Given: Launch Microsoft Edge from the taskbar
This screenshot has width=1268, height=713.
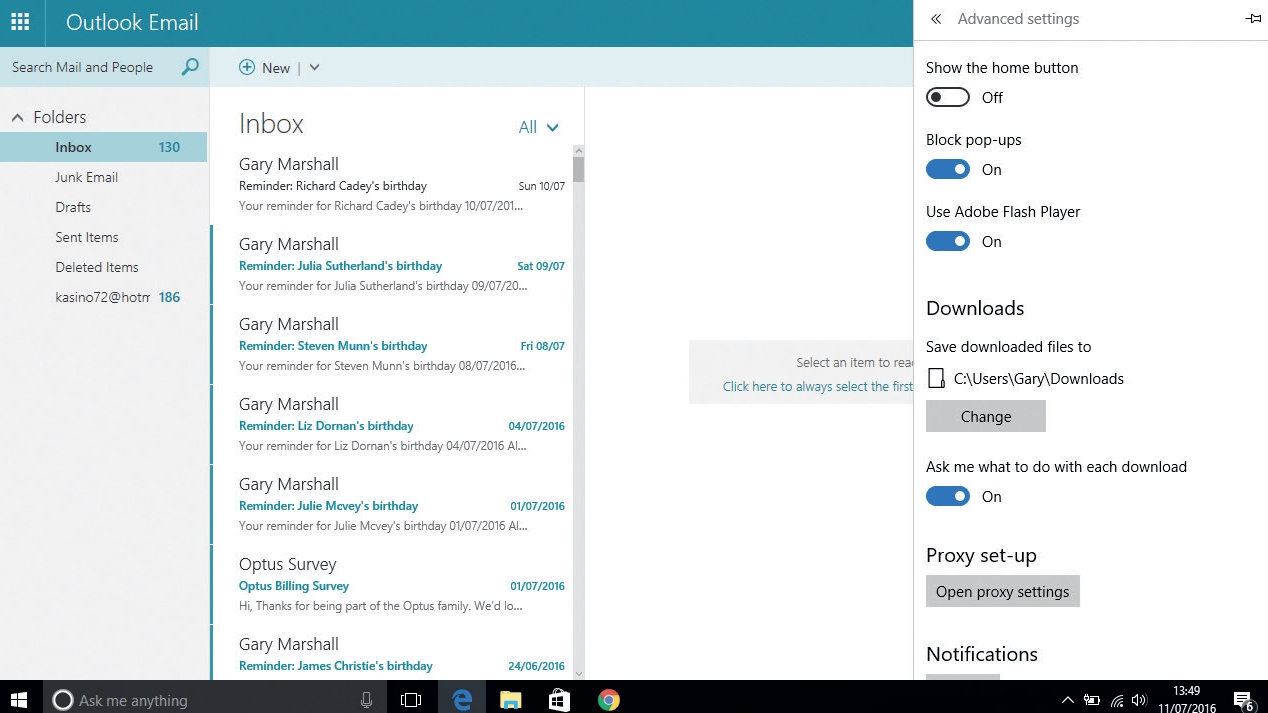Looking at the screenshot, I should (x=461, y=700).
